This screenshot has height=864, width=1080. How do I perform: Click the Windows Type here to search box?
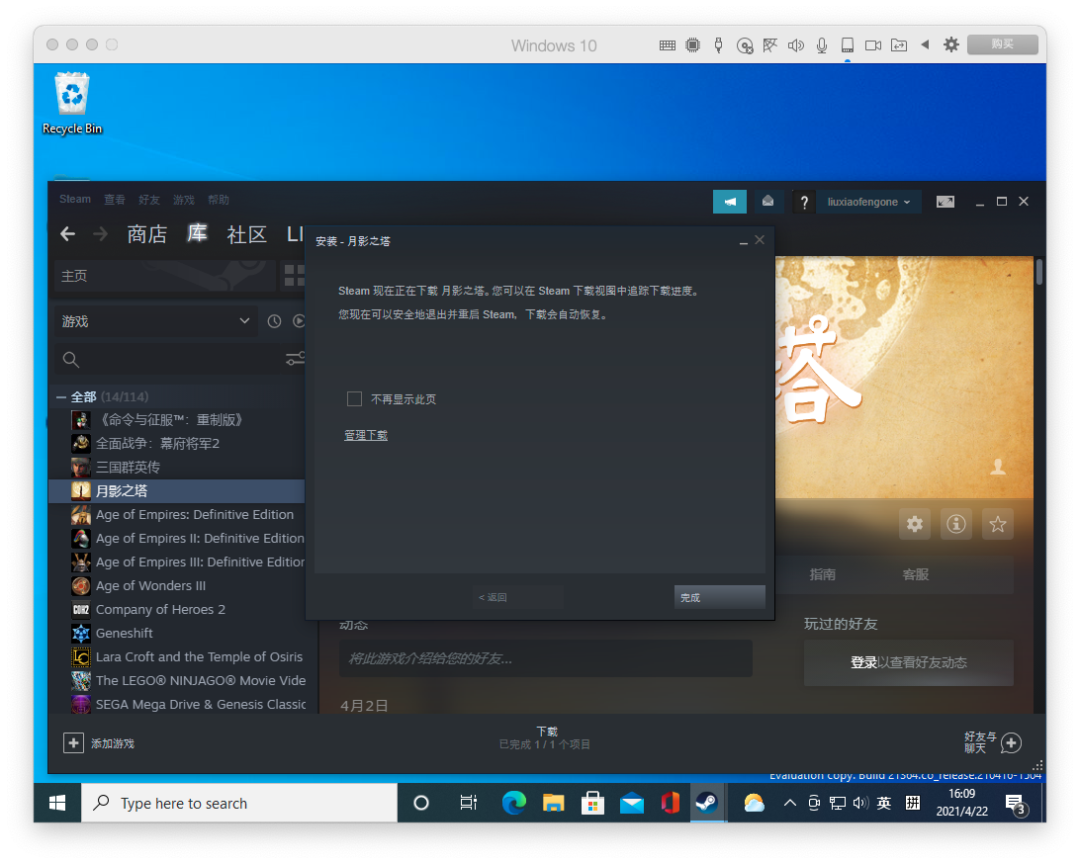point(239,803)
